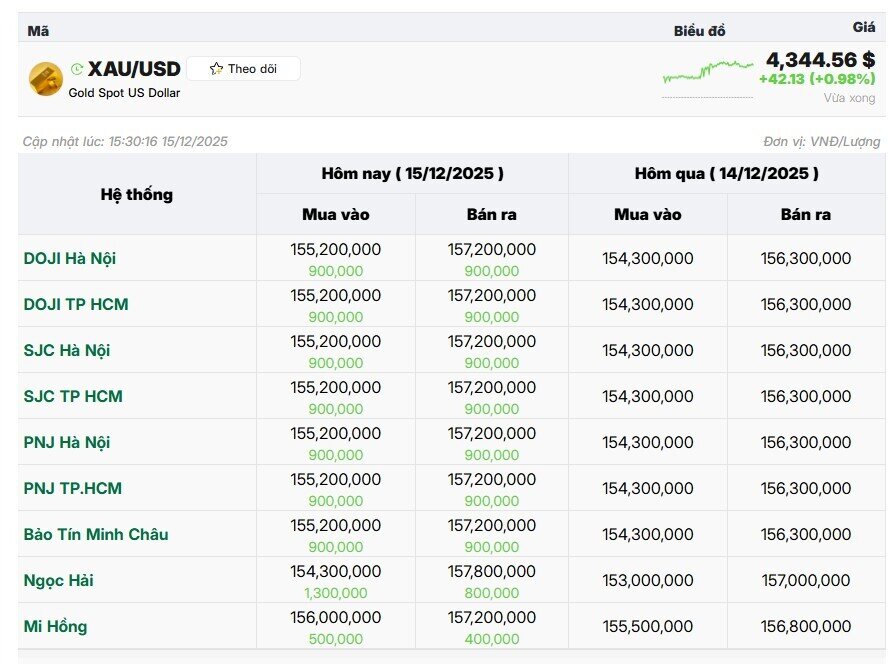Screen dimensions: 889x664
Task: Open DOJI Hà Nội price details
Action: [70, 258]
